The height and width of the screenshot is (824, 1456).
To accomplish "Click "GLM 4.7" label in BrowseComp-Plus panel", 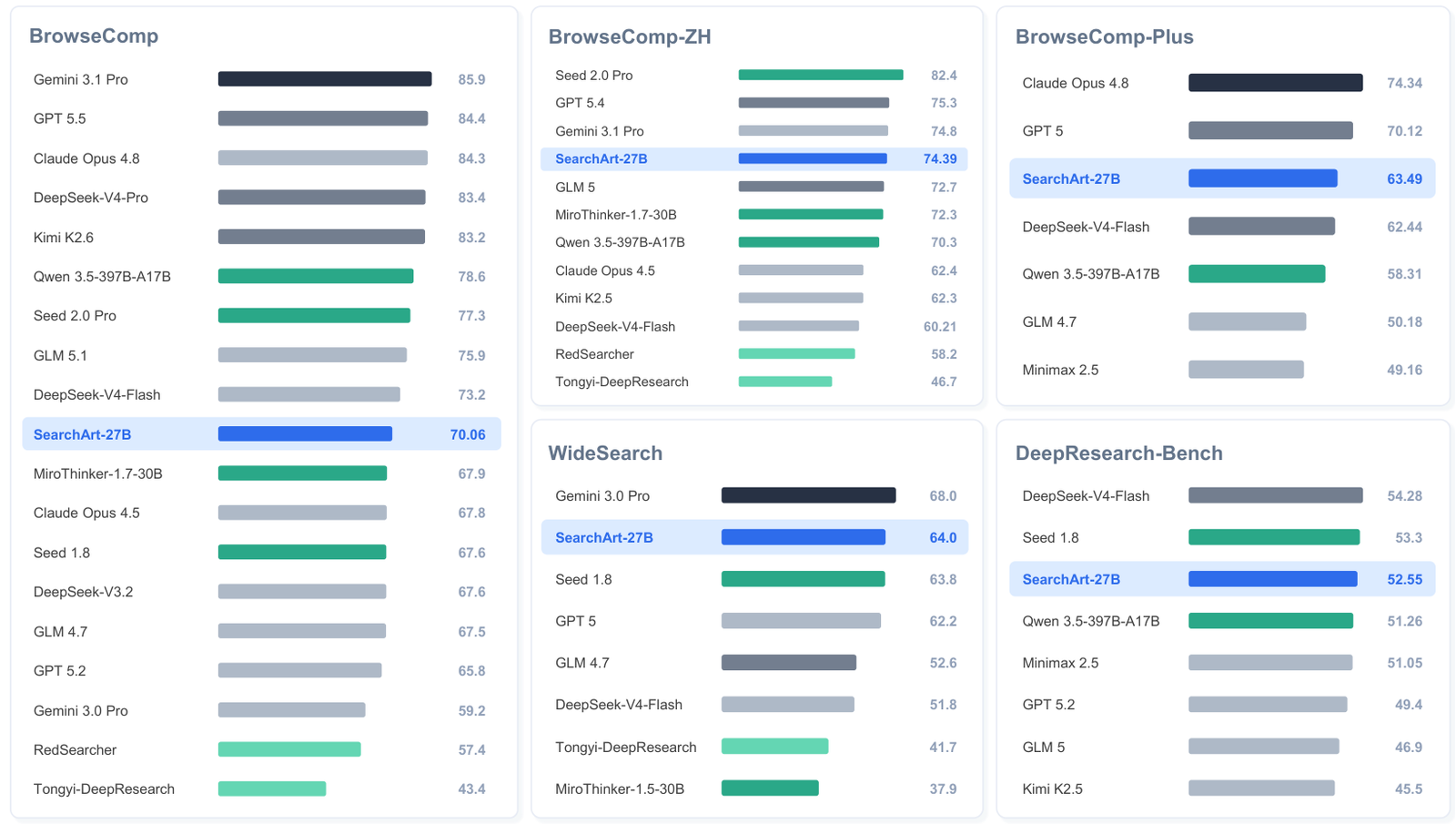I will pos(1049,321).
